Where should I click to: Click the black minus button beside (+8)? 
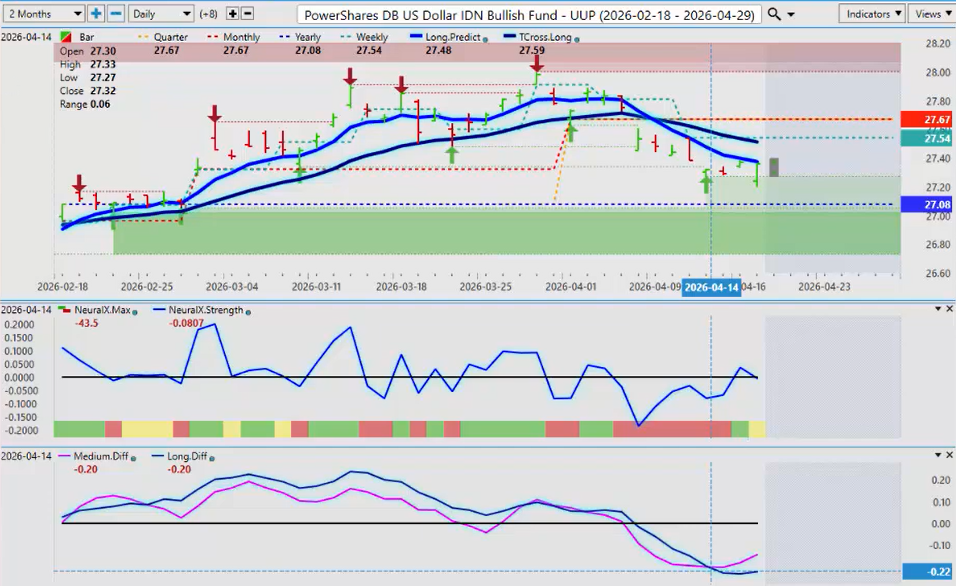click(248, 14)
